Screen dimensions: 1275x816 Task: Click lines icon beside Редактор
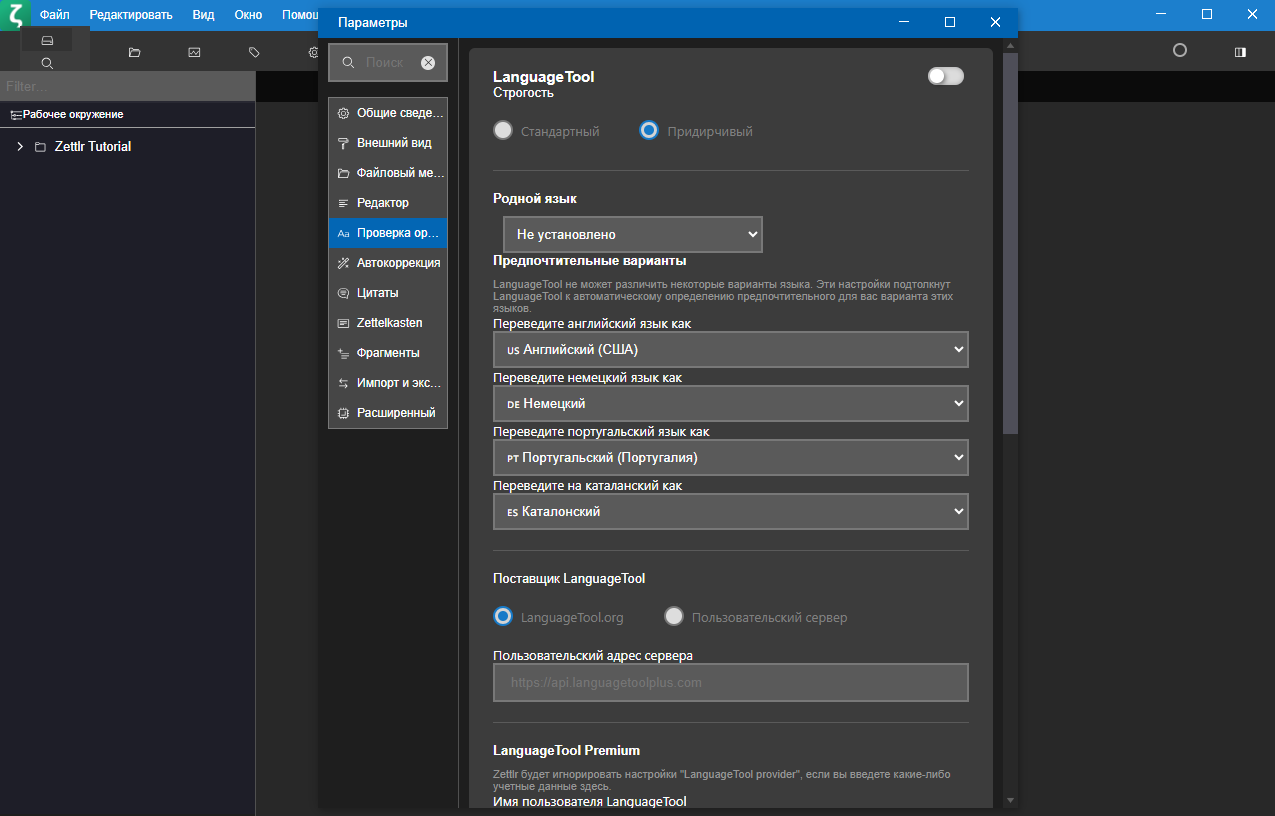[x=343, y=203]
